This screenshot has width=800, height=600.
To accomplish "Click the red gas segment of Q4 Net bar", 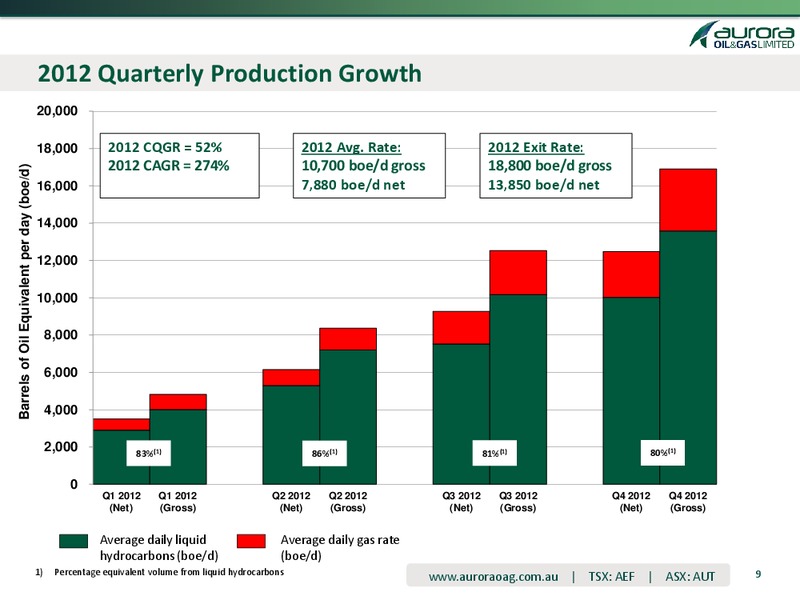I will (x=631, y=274).
